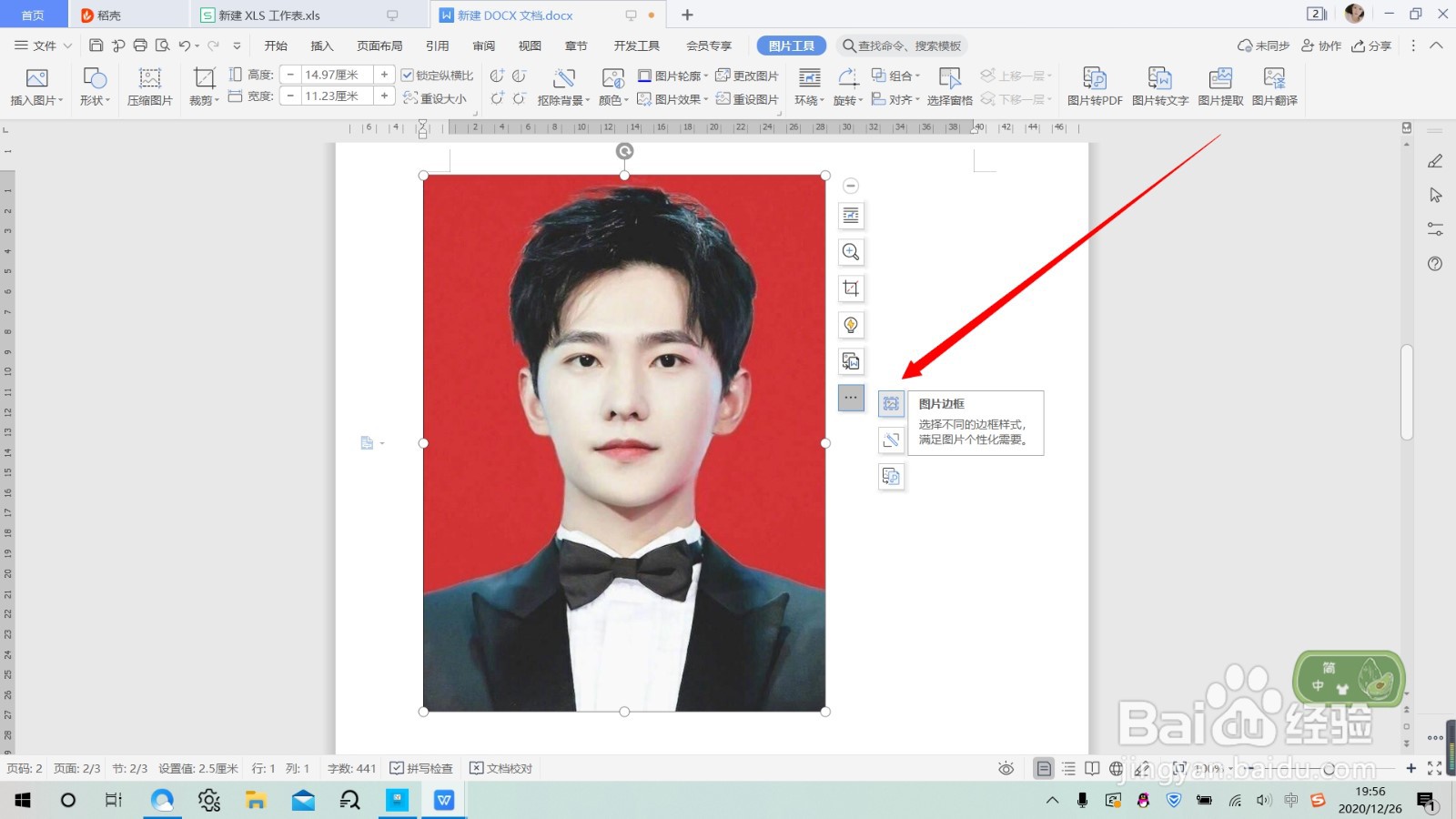The width and height of the screenshot is (1456, 819).
Task: Click pencil tool in right sidebar
Action: [1435, 161]
